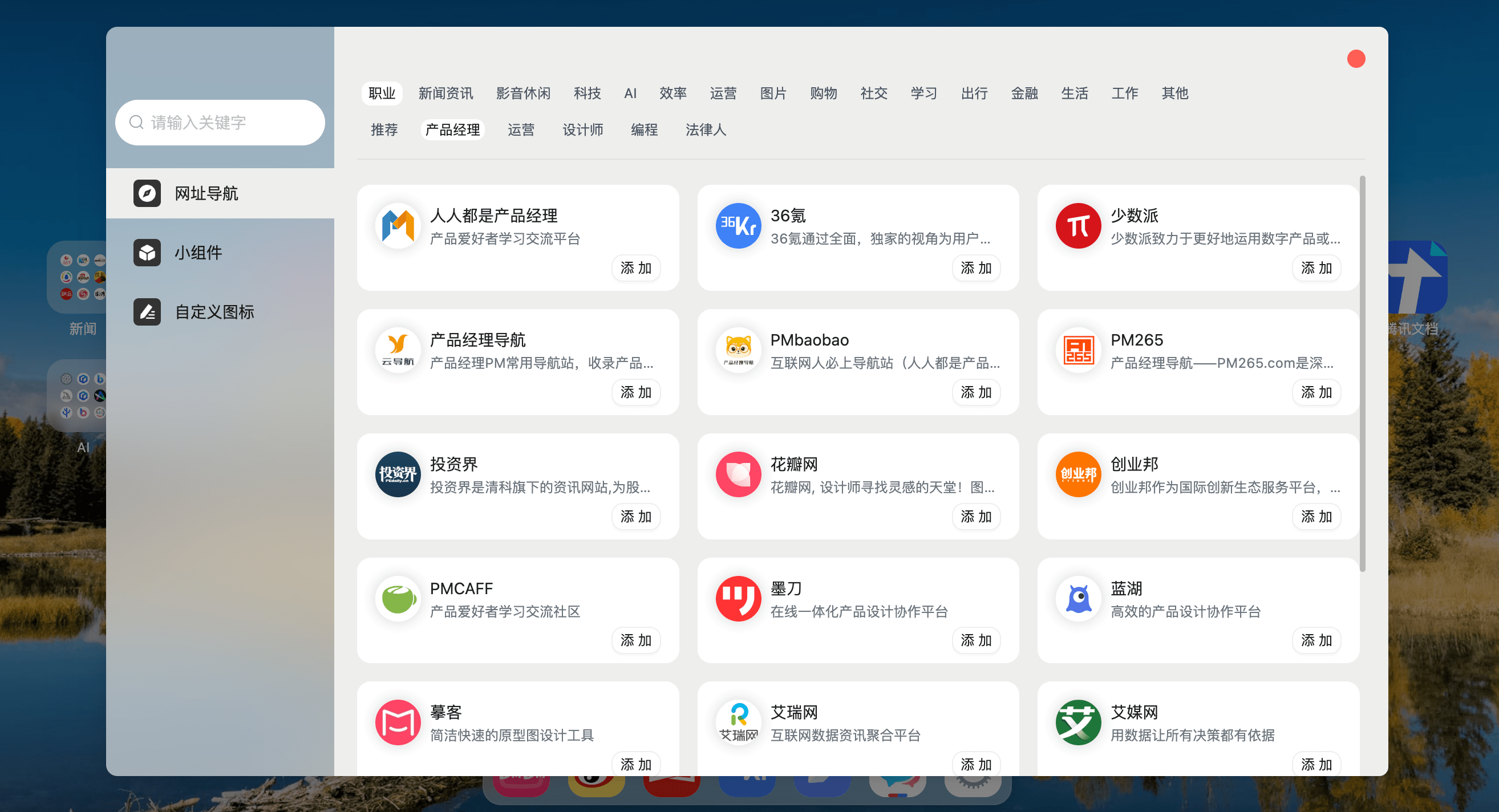Select the 编程 subcategory
This screenshot has width=1499, height=812.
[644, 129]
